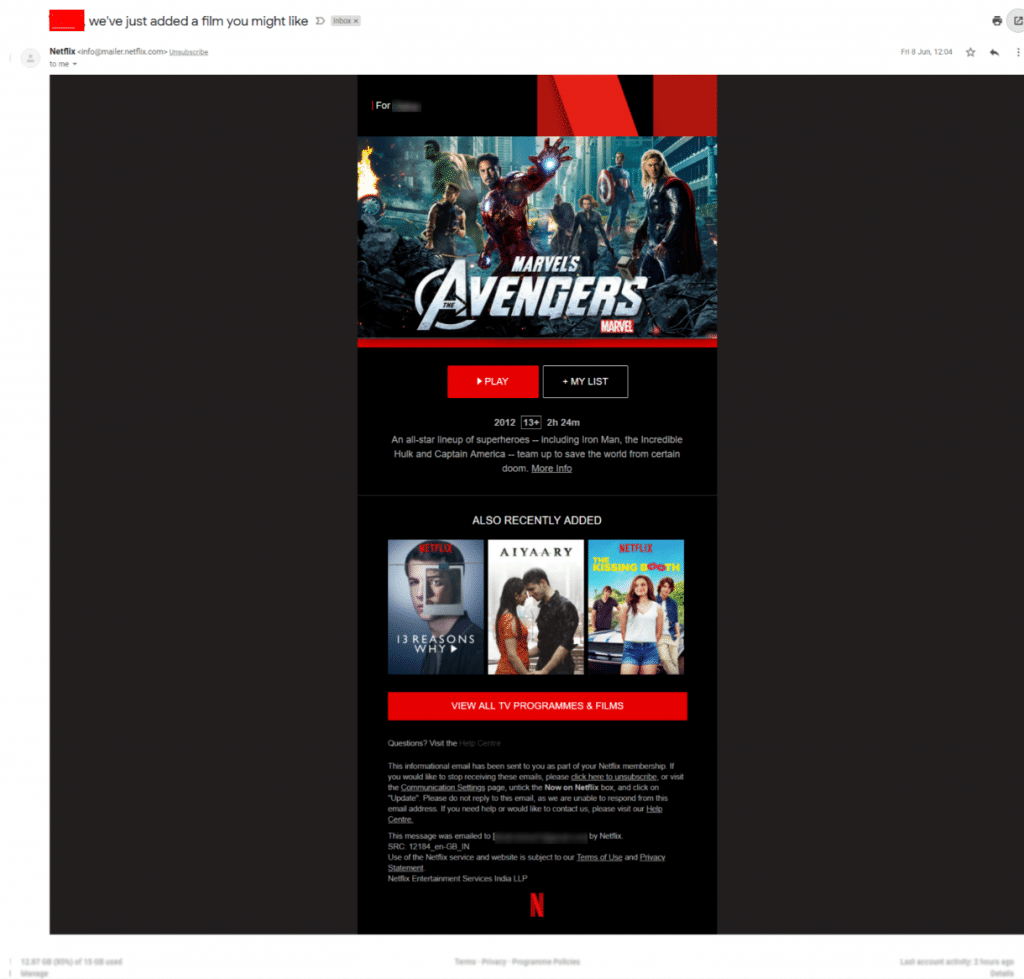Open Help Centre link after 'Questions? Visit the'
This screenshot has width=1024, height=979.
click(480, 743)
